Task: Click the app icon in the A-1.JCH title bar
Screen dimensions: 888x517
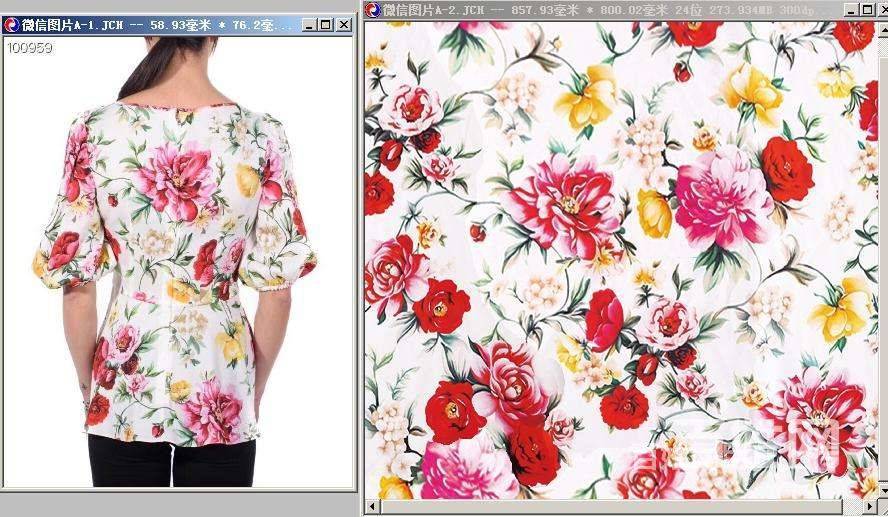Action: (12, 25)
